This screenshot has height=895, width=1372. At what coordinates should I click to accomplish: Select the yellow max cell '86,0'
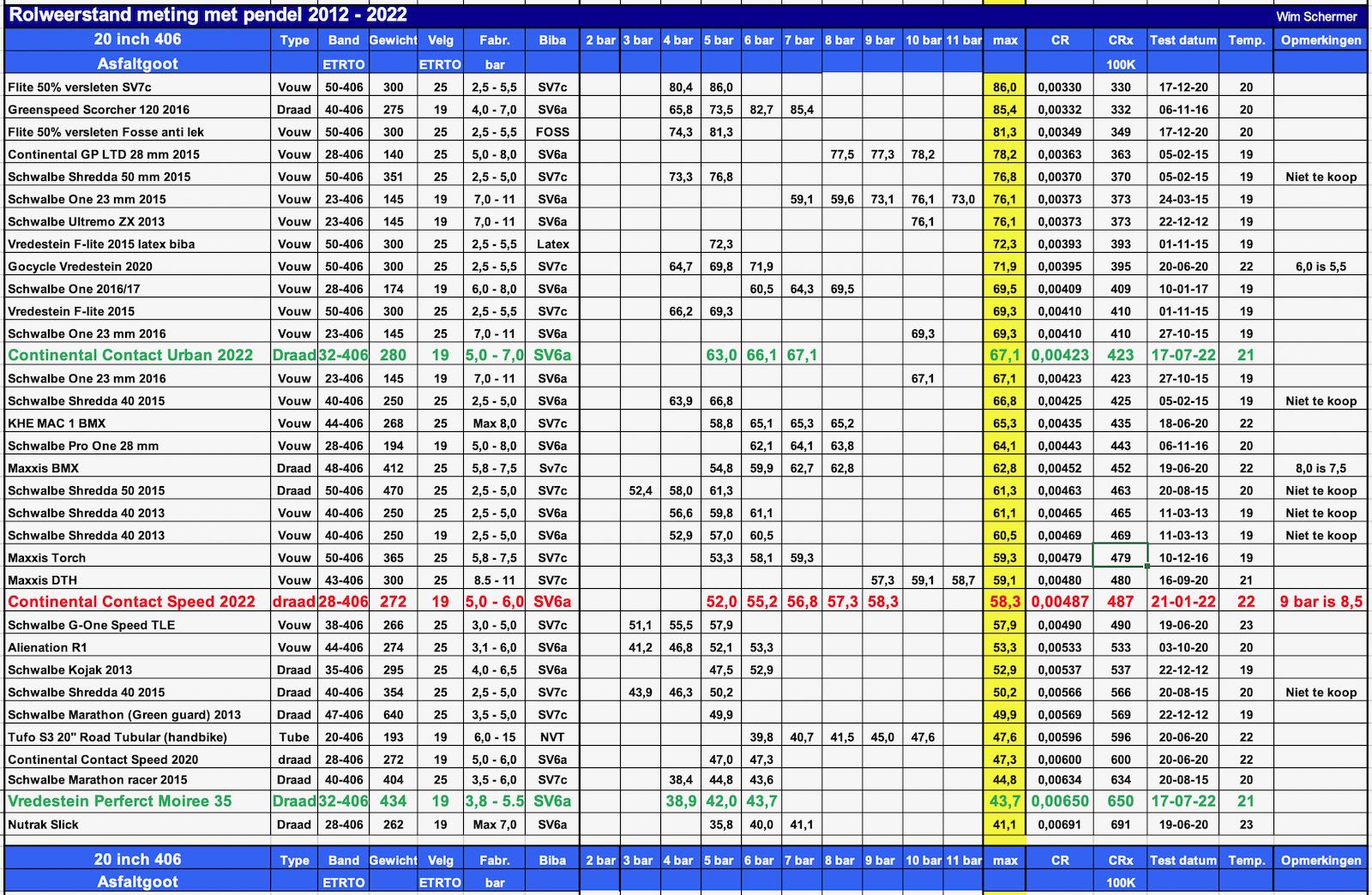[1004, 87]
